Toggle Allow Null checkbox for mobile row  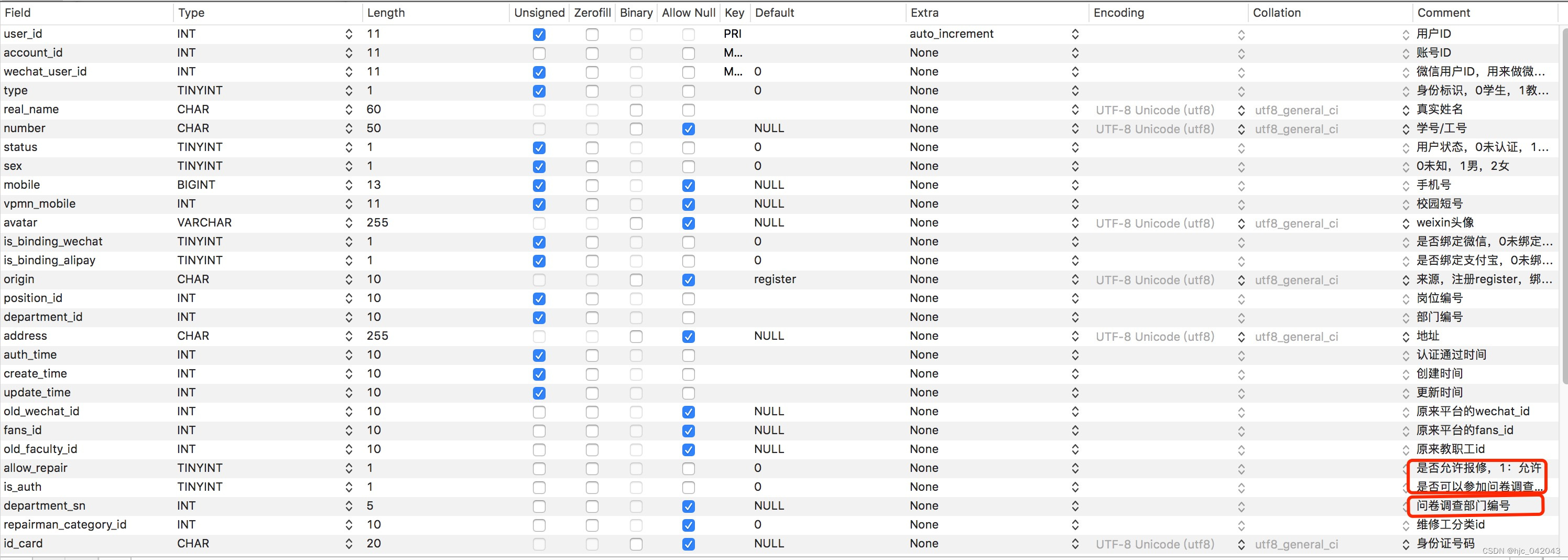click(689, 186)
